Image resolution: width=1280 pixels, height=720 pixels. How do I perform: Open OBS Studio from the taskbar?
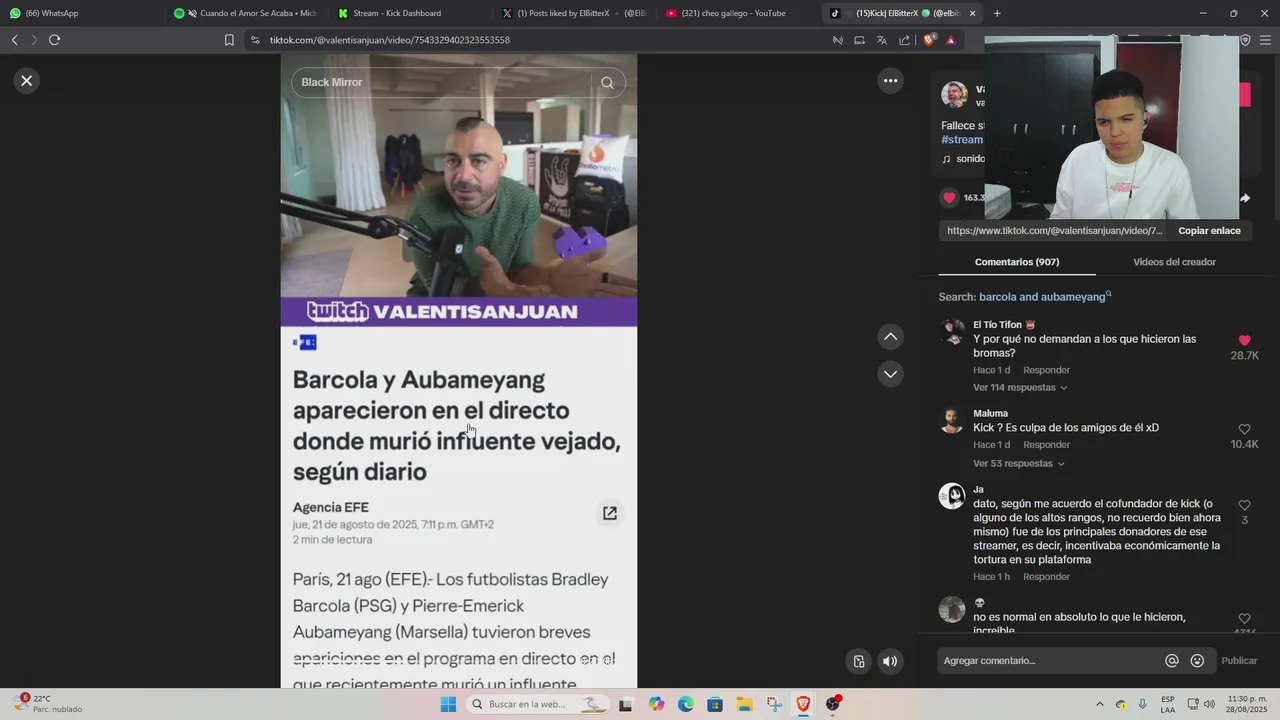click(832, 704)
